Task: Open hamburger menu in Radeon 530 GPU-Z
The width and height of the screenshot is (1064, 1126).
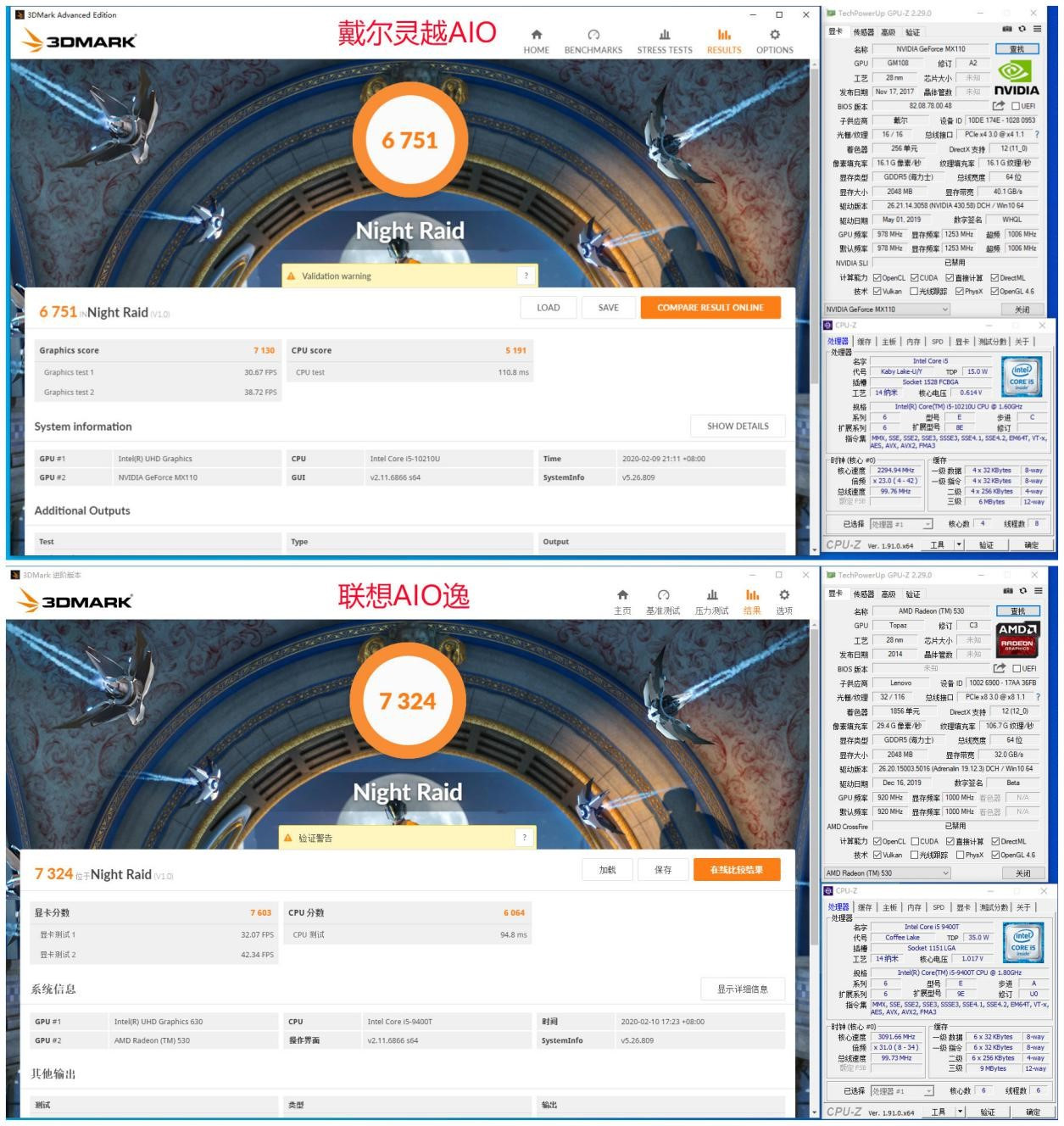Action: [1038, 591]
